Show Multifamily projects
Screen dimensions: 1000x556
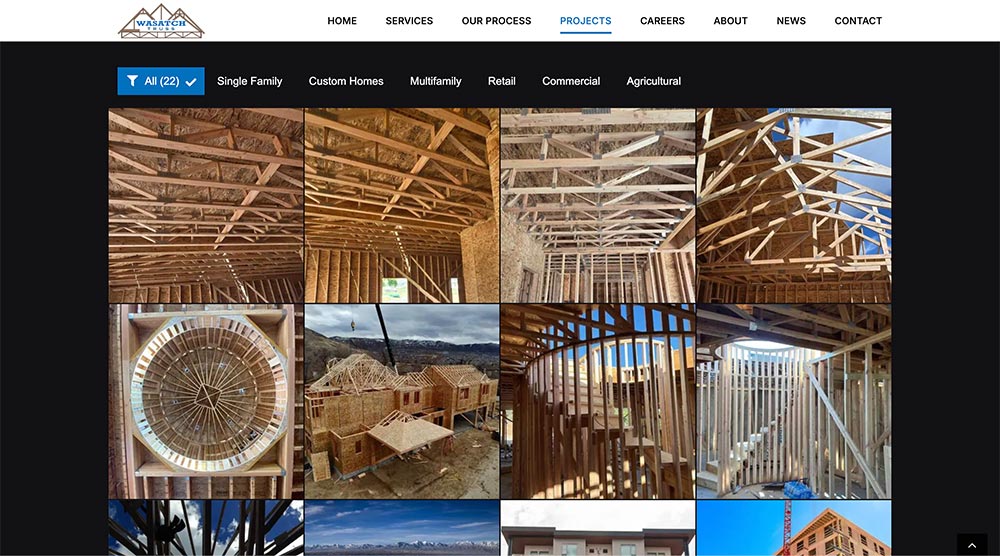pyautogui.click(x=436, y=81)
